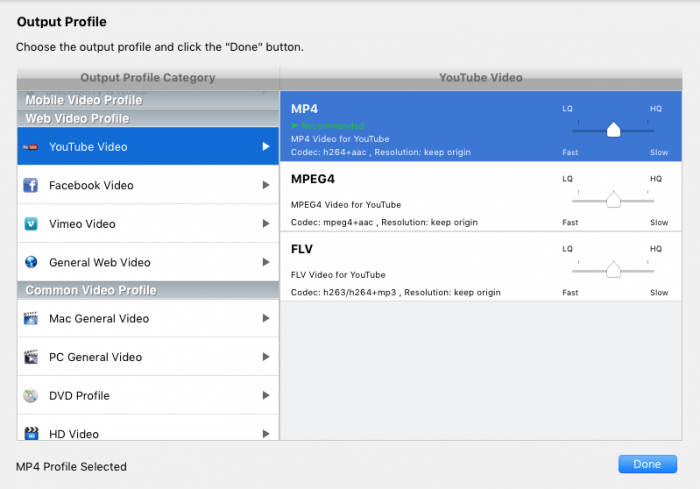Select the YouTube Video category
This screenshot has height=489, width=700.
(x=148, y=146)
